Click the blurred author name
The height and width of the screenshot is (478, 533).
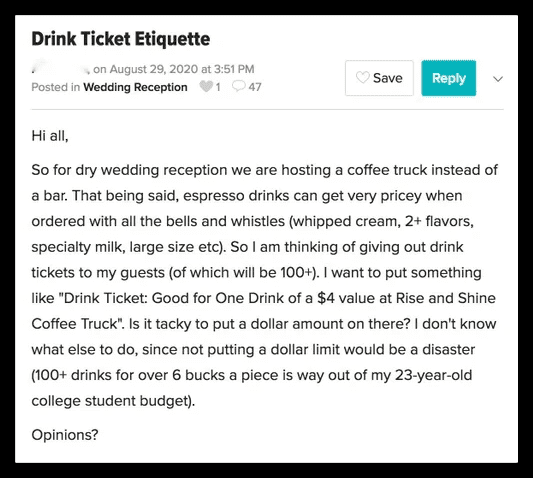[x=61, y=69]
